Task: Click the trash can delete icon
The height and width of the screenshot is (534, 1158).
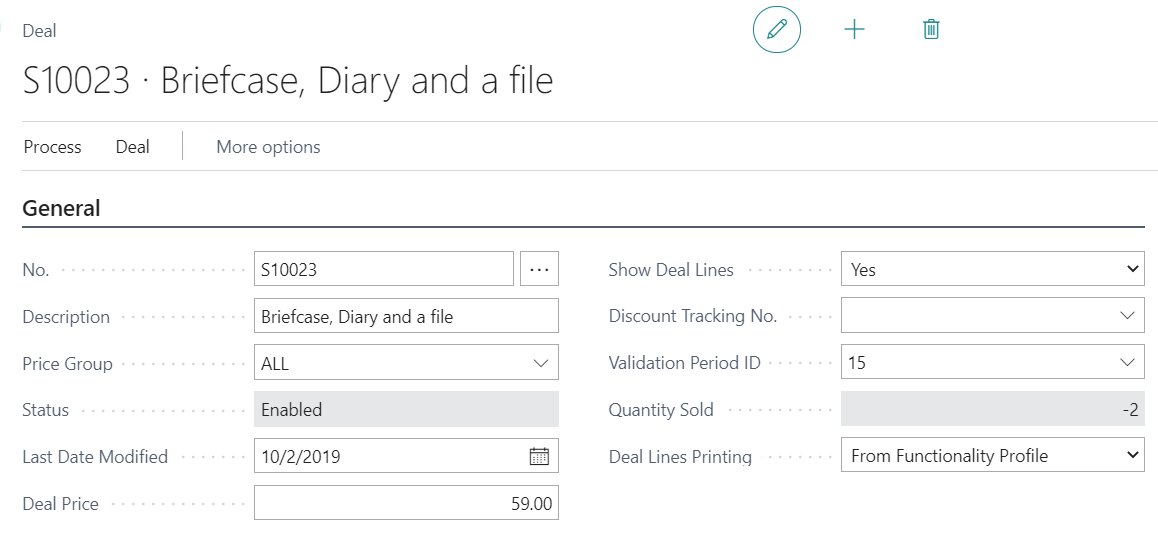Action: (x=931, y=30)
